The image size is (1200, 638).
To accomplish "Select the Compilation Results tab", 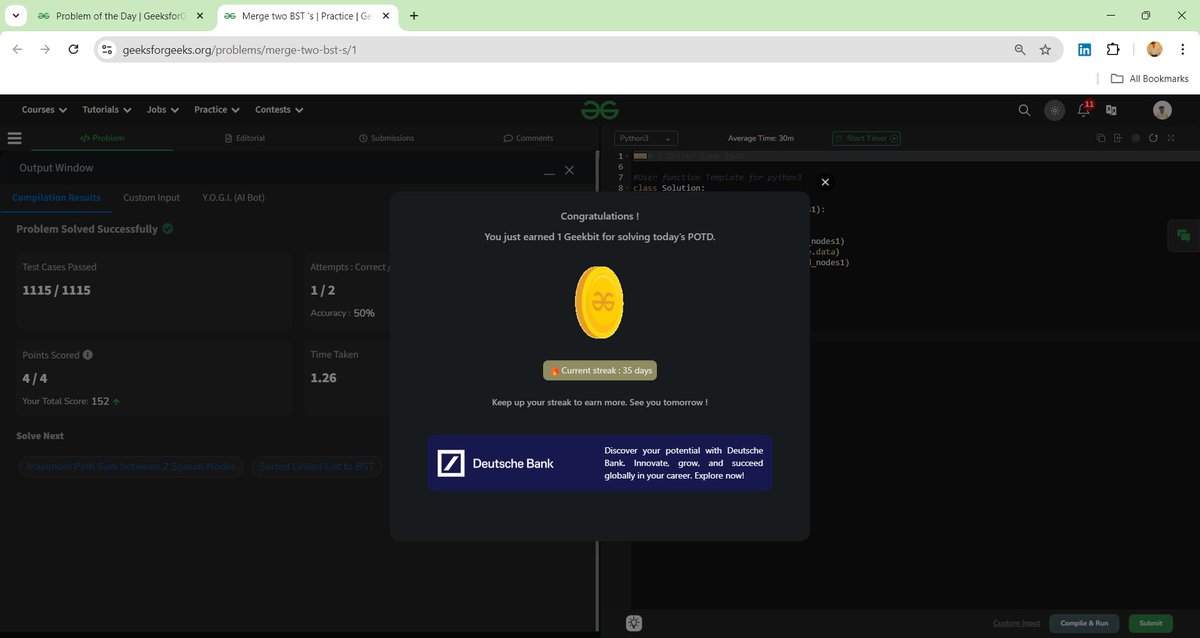I will pos(56,198).
